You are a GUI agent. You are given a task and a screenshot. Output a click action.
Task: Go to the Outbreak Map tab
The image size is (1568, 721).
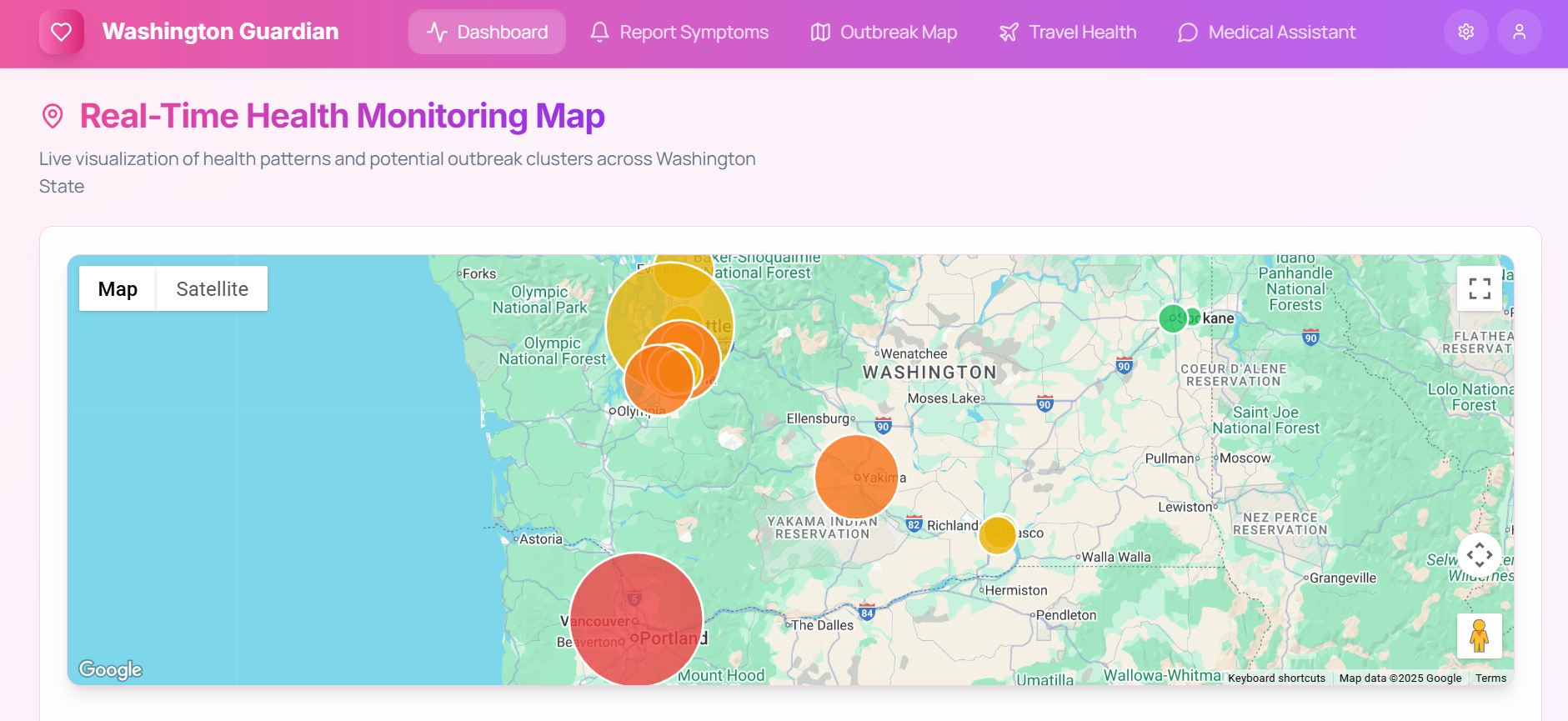point(884,32)
